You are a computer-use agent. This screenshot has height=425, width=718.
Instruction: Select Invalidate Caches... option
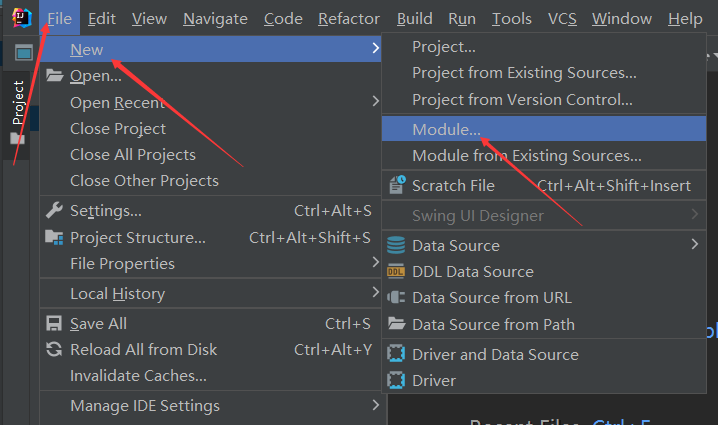tap(138, 376)
